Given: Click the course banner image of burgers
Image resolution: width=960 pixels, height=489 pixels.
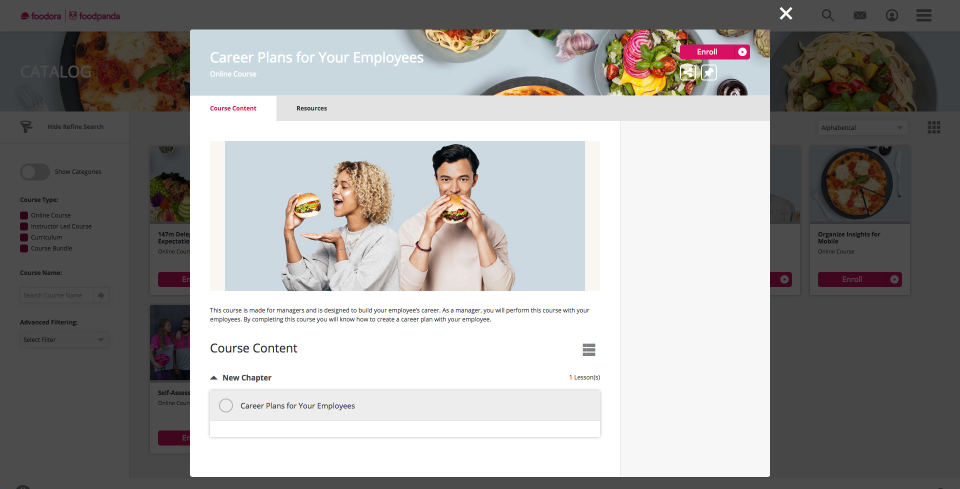Looking at the screenshot, I should (x=405, y=216).
